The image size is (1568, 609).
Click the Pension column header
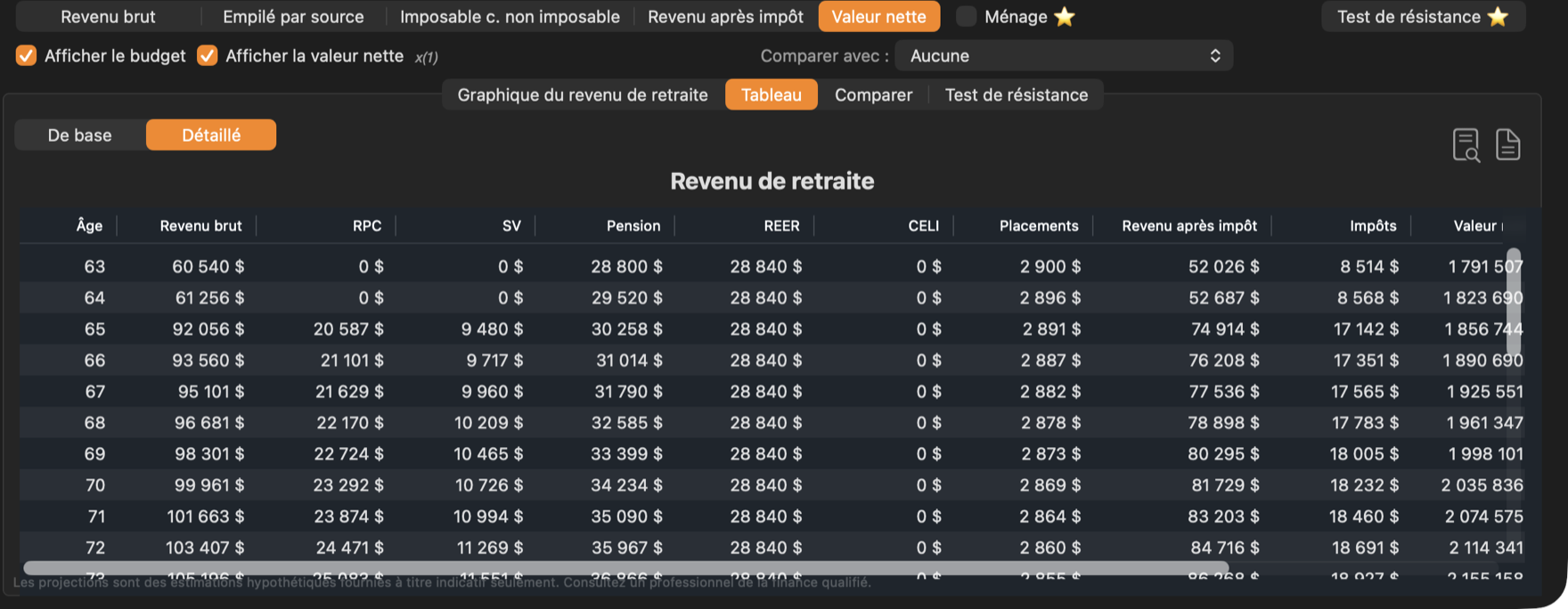point(633,225)
